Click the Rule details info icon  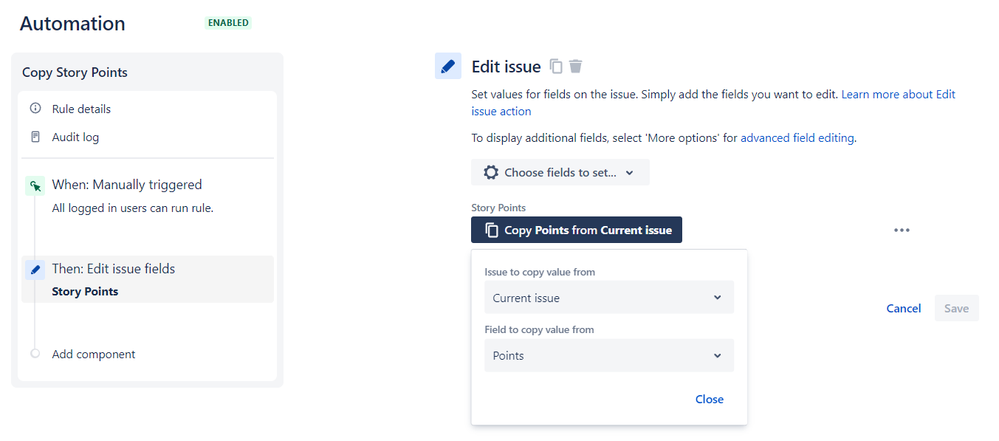point(36,109)
